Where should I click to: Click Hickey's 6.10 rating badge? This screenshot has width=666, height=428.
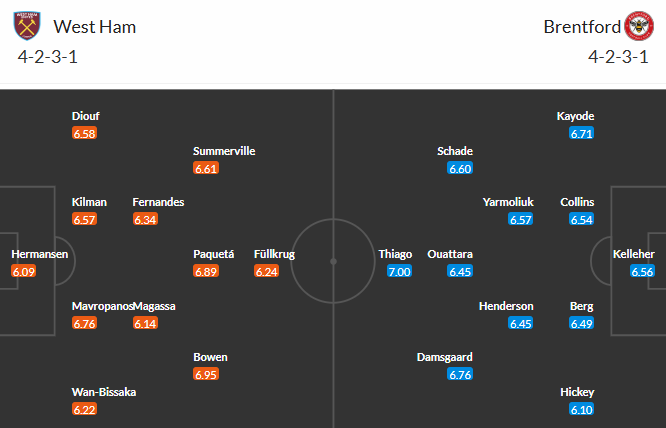click(x=582, y=409)
